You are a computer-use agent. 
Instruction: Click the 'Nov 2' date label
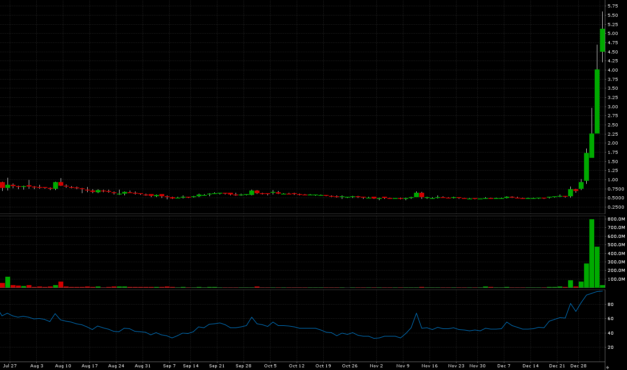[x=376, y=366]
